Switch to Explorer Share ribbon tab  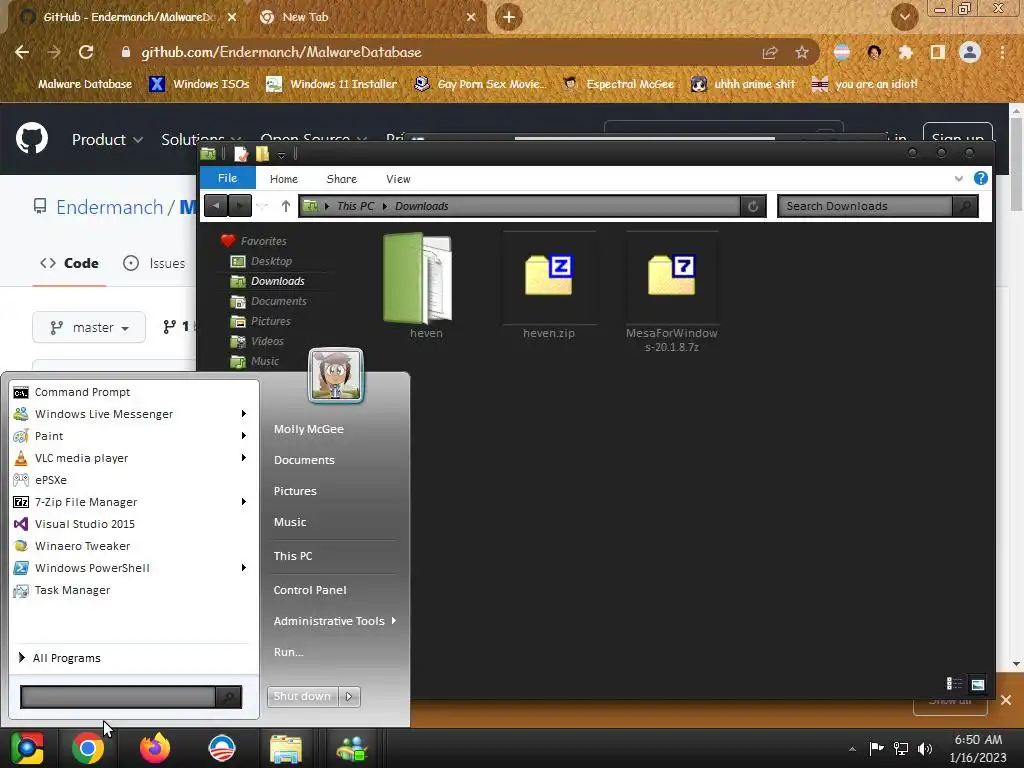tap(342, 179)
